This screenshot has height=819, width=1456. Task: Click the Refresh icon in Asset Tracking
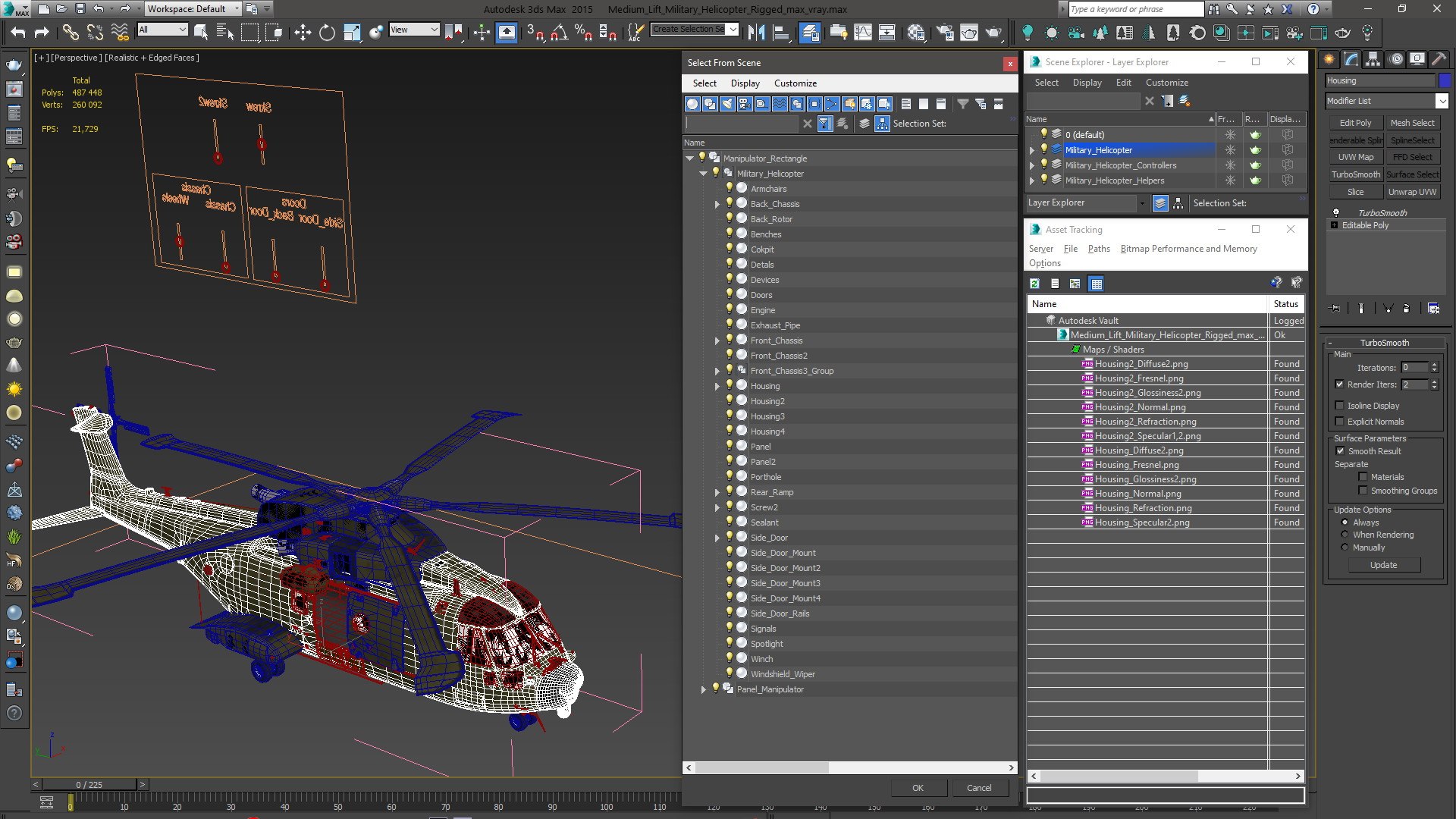pos(1034,284)
